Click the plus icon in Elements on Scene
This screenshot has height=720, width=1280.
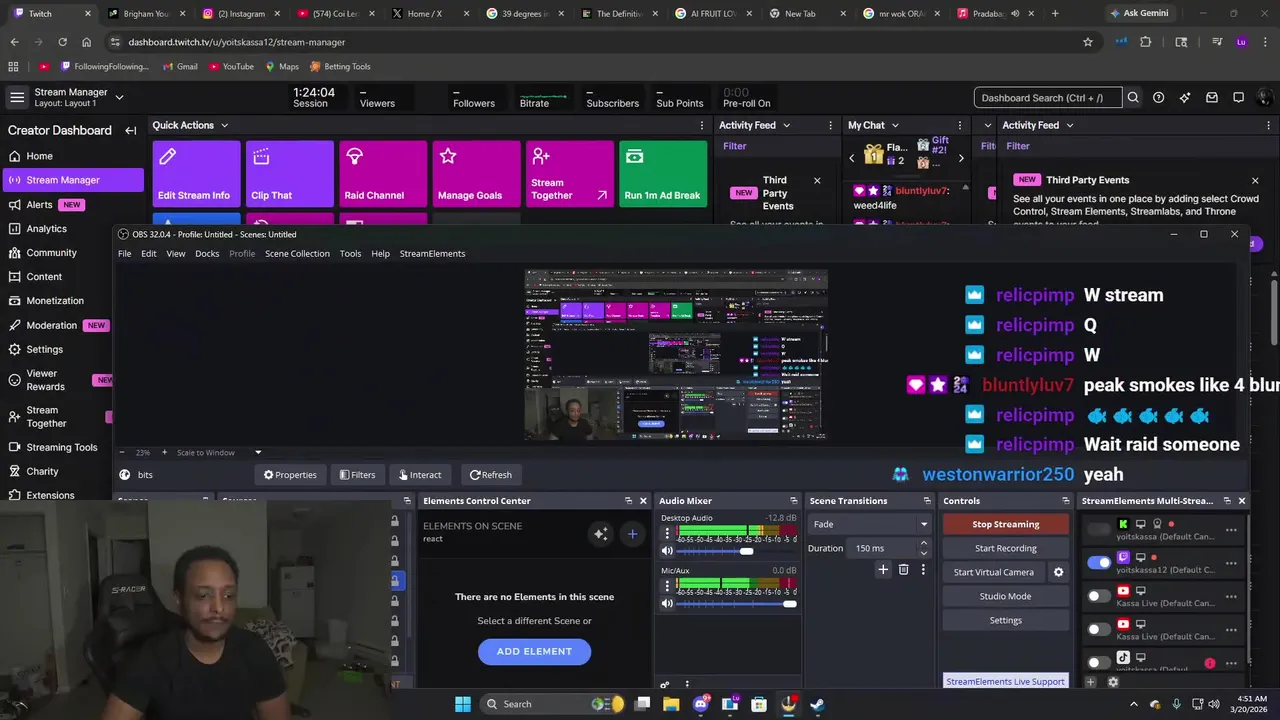click(632, 534)
